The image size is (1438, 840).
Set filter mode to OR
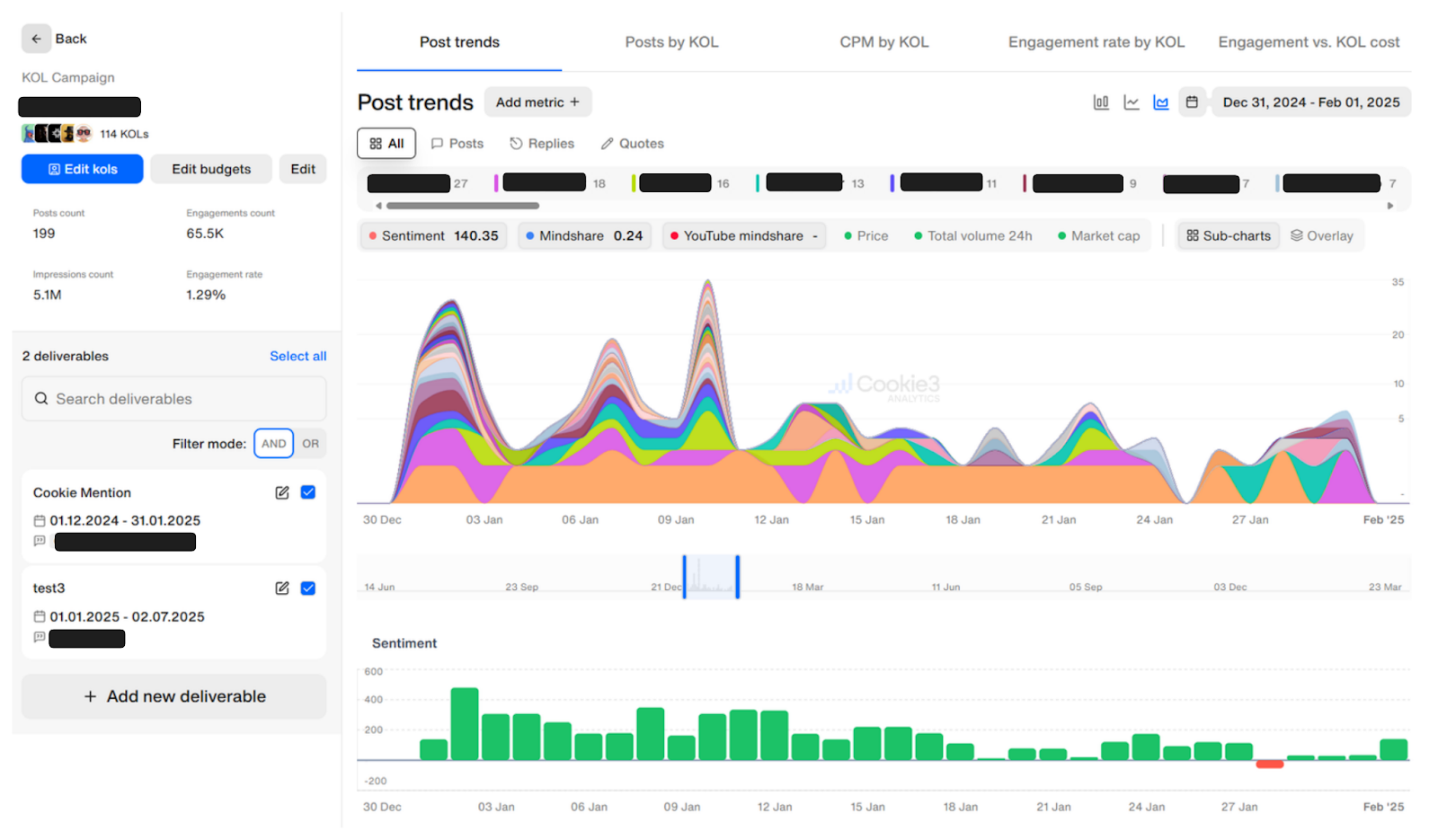tap(310, 444)
